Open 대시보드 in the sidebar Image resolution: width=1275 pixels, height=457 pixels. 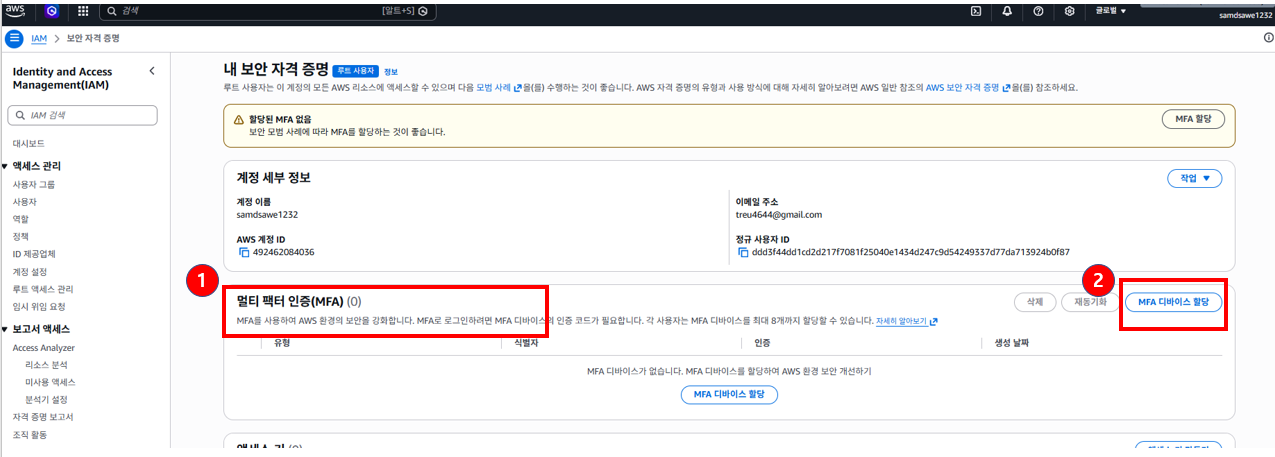pos(28,143)
